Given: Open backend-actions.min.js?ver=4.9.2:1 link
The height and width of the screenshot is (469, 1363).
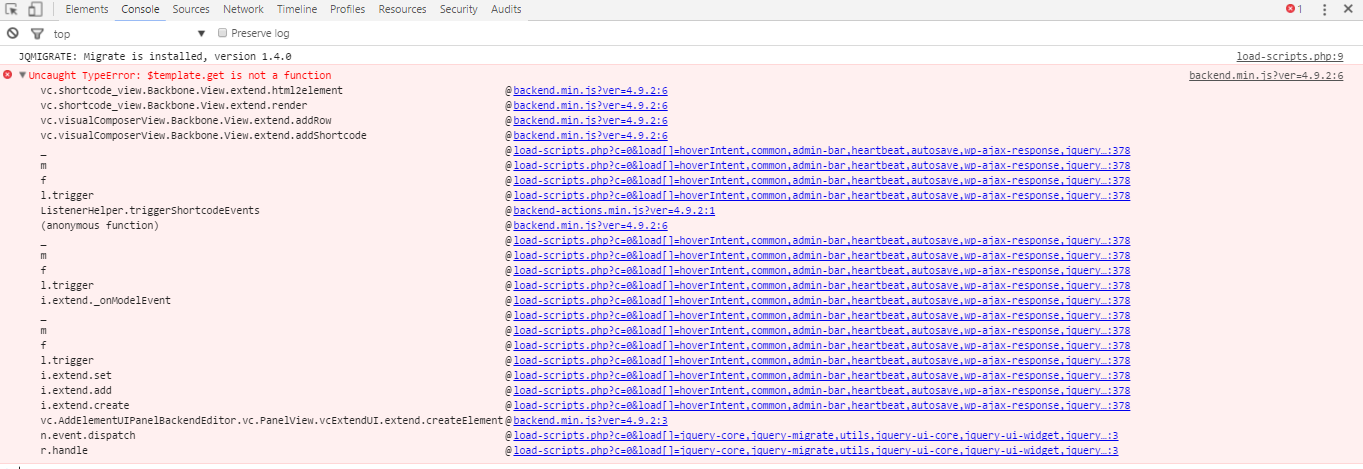Looking at the screenshot, I should tap(614, 210).
